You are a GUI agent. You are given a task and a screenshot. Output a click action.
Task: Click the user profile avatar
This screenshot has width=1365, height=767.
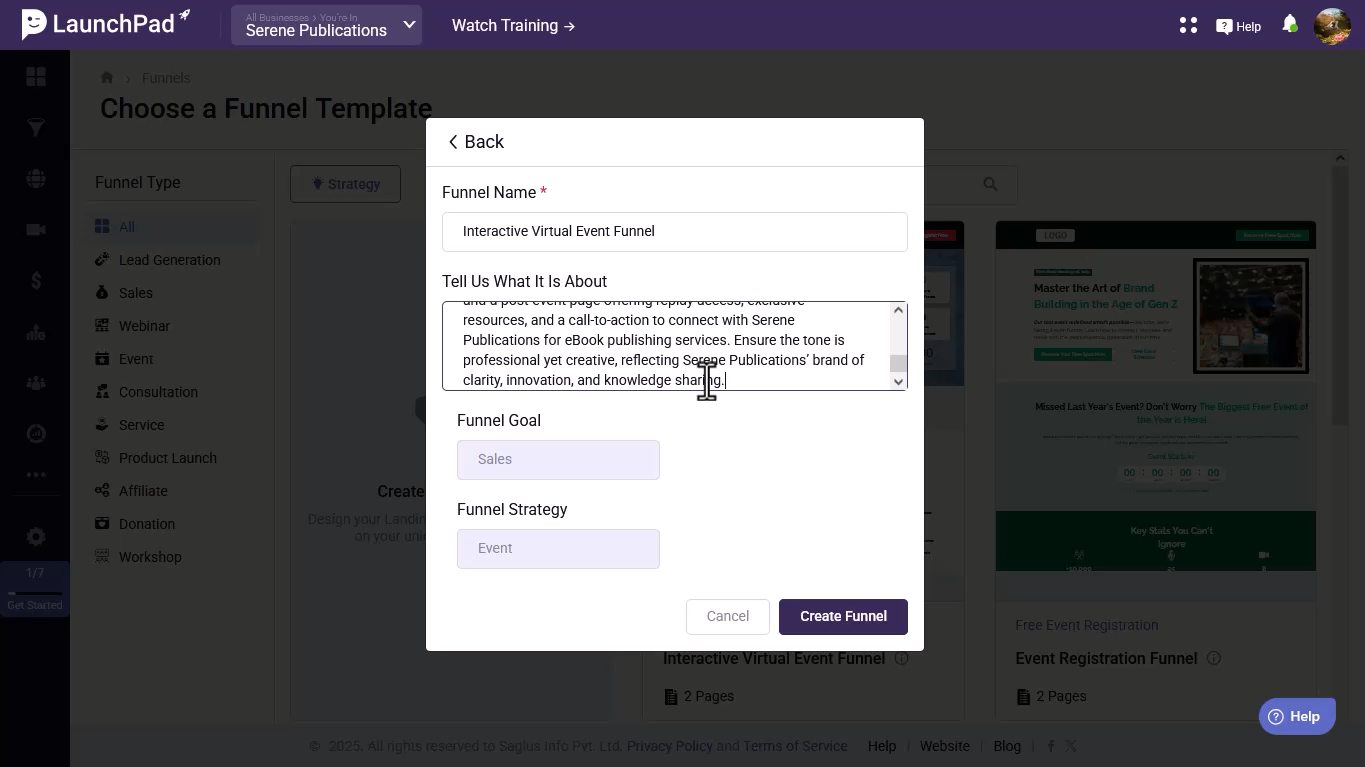click(1332, 26)
